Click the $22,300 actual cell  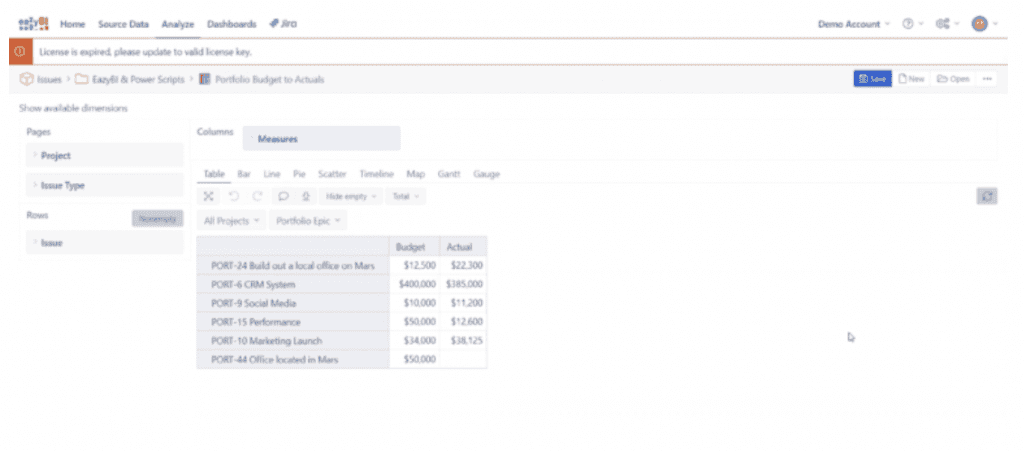463,266
